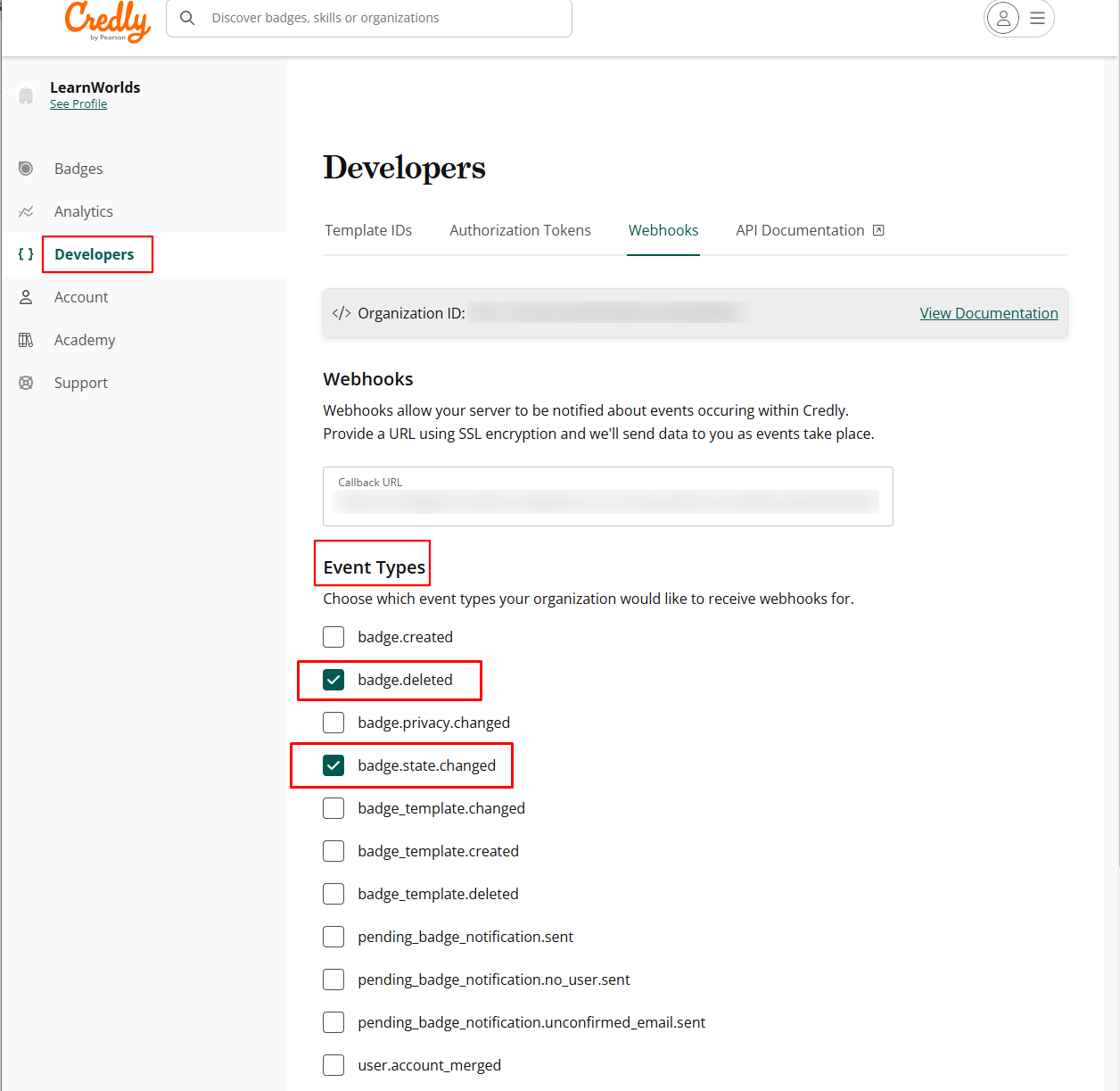Enable the pending_badge_notification.no_user.sent checkbox
The width and height of the screenshot is (1120, 1091).
tap(334, 979)
